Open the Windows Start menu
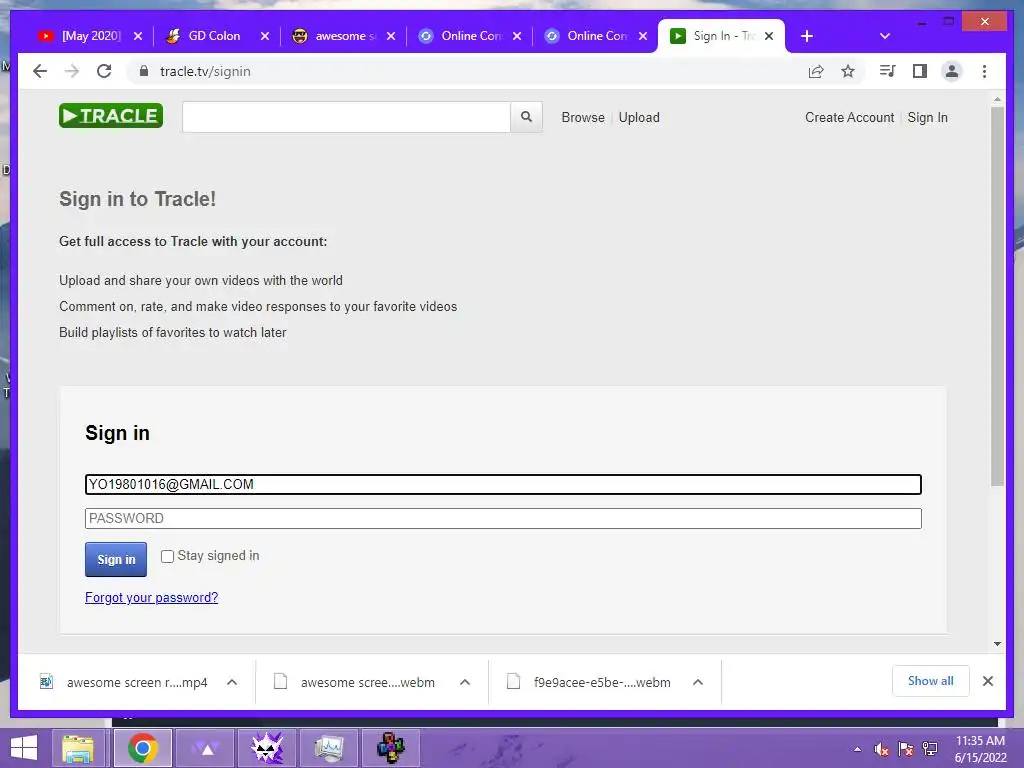 point(24,748)
